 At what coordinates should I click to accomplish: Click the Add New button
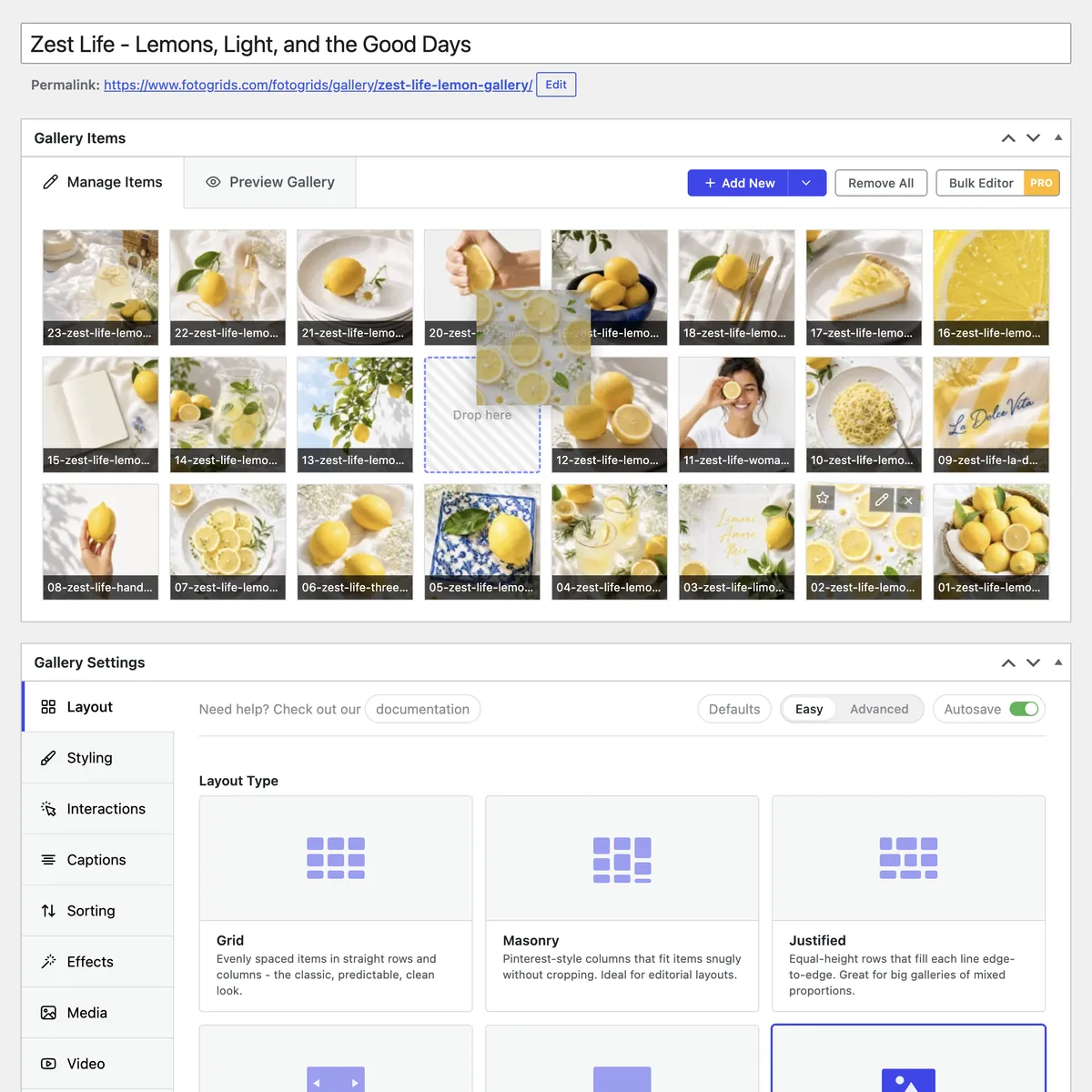click(739, 183)
